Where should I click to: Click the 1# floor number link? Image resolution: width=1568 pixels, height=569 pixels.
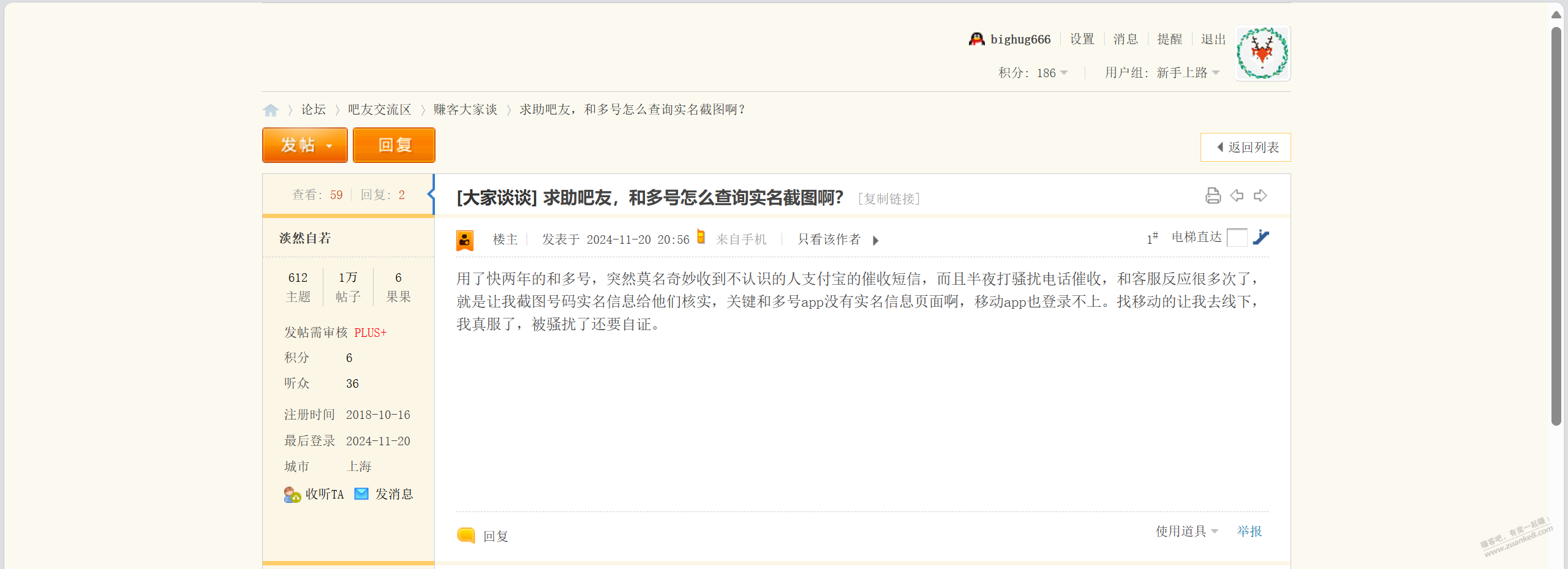coord(1152,238)
